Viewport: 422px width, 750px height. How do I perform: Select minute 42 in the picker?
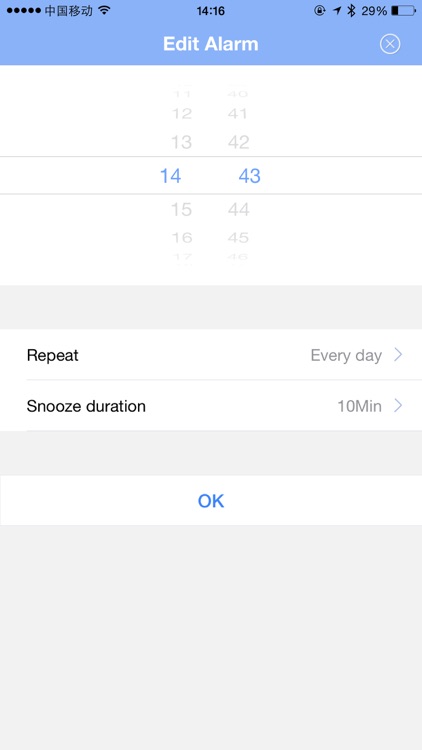click(x=238, y=142)
